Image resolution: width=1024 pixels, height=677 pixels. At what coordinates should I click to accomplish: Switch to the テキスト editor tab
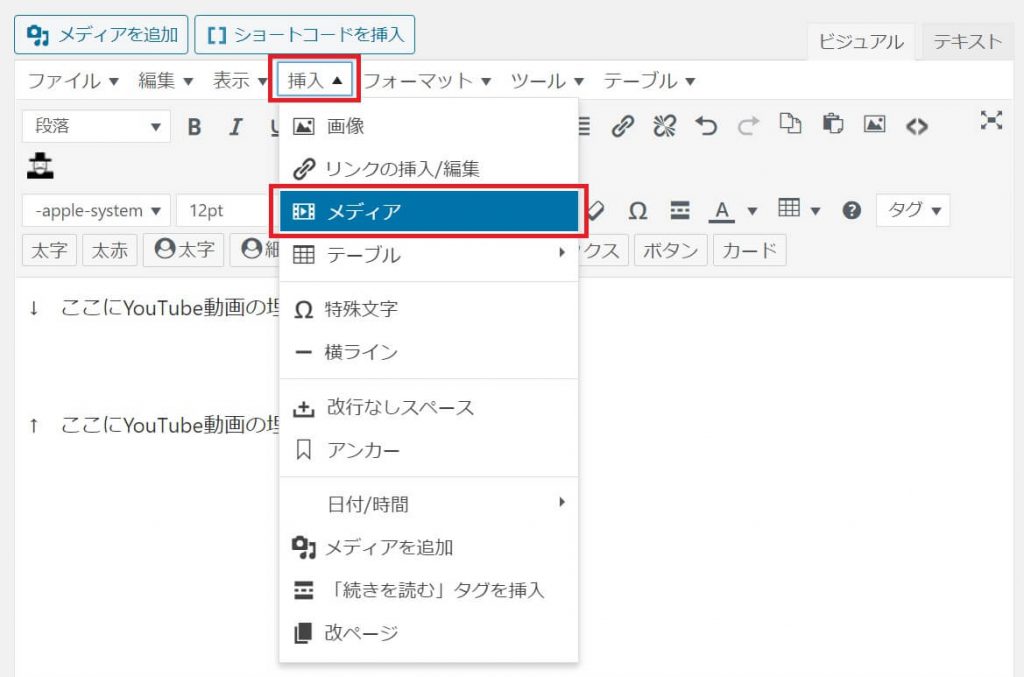[x=966, y=42]
